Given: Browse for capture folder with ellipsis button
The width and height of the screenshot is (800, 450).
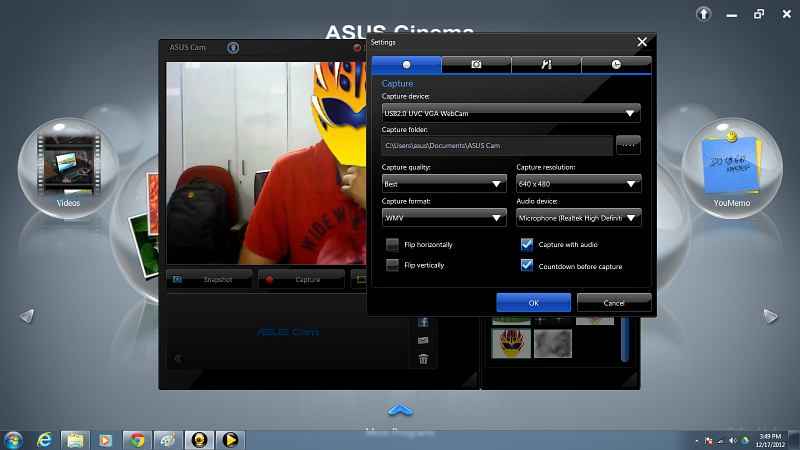Looking at the screenshot, I should click(628, 145).
